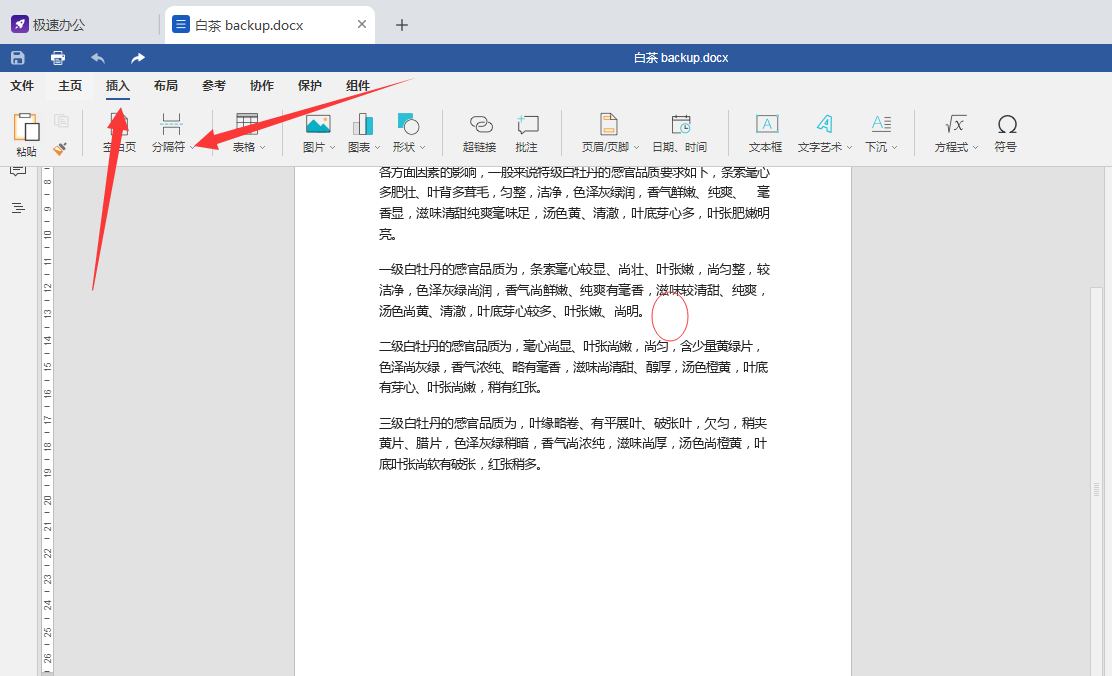Insert a 超链接 hyperlink

[x=480, y=133]
